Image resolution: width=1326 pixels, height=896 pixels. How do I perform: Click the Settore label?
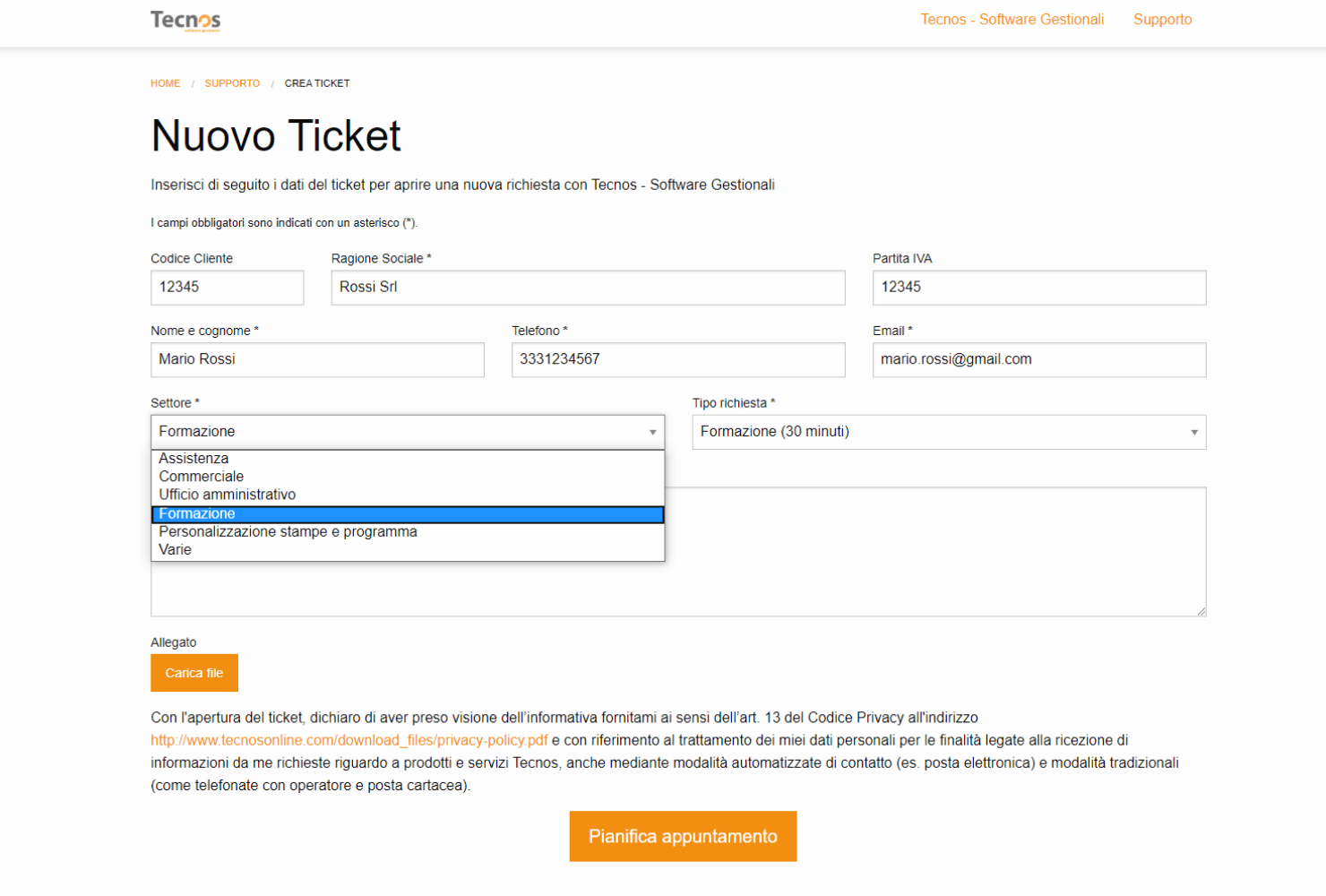tap(175, 403)
